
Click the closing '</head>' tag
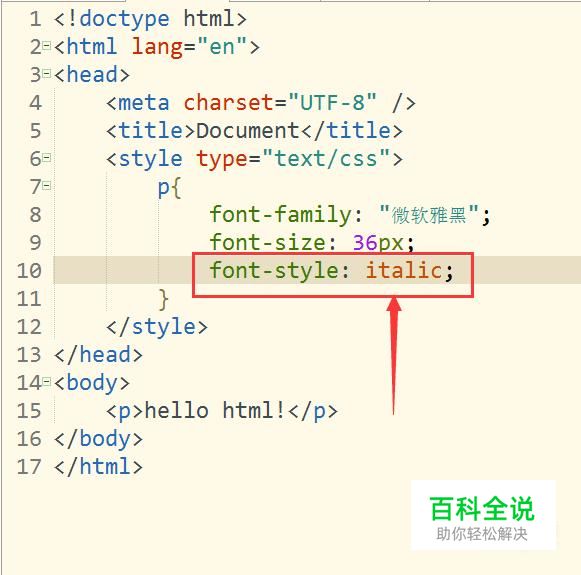click(98, 355)
